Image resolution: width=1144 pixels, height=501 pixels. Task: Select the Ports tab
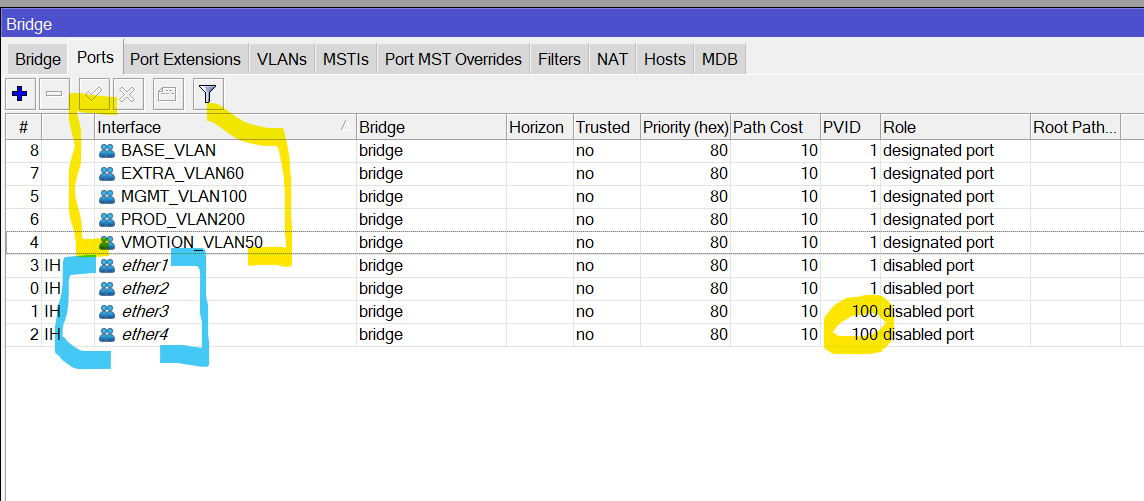pos(96,58)
